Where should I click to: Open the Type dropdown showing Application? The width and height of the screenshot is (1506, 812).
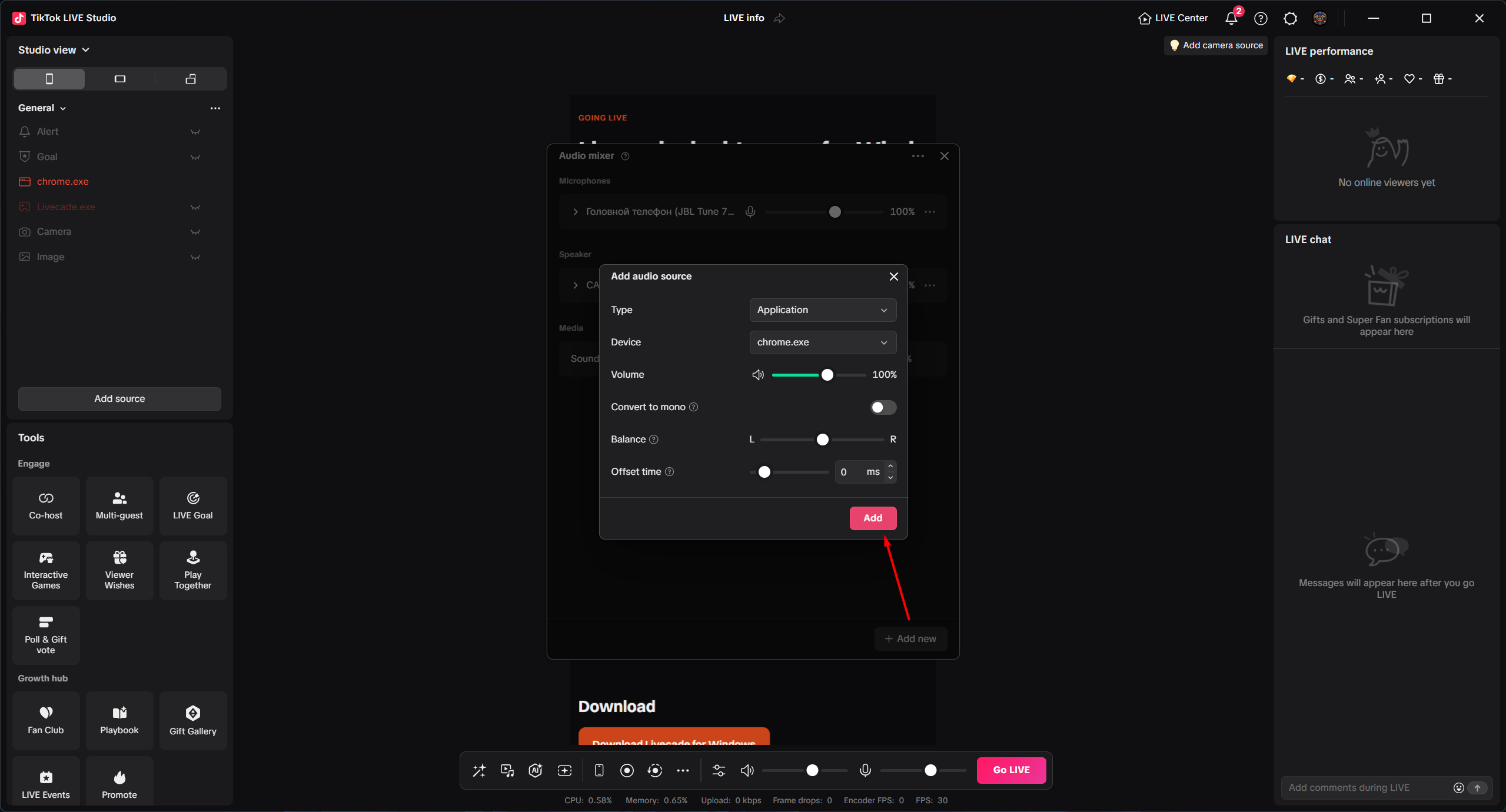(823, 310)
